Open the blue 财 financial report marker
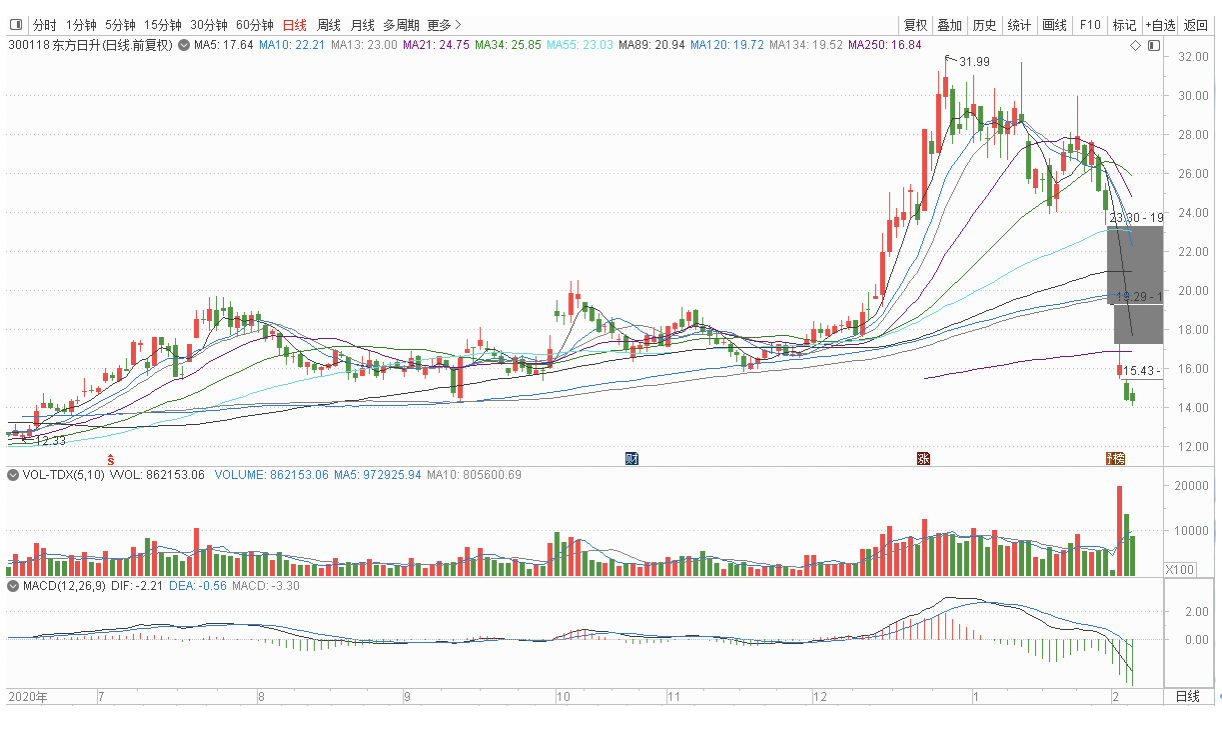1222x732 pixels. tap(632, 458)
